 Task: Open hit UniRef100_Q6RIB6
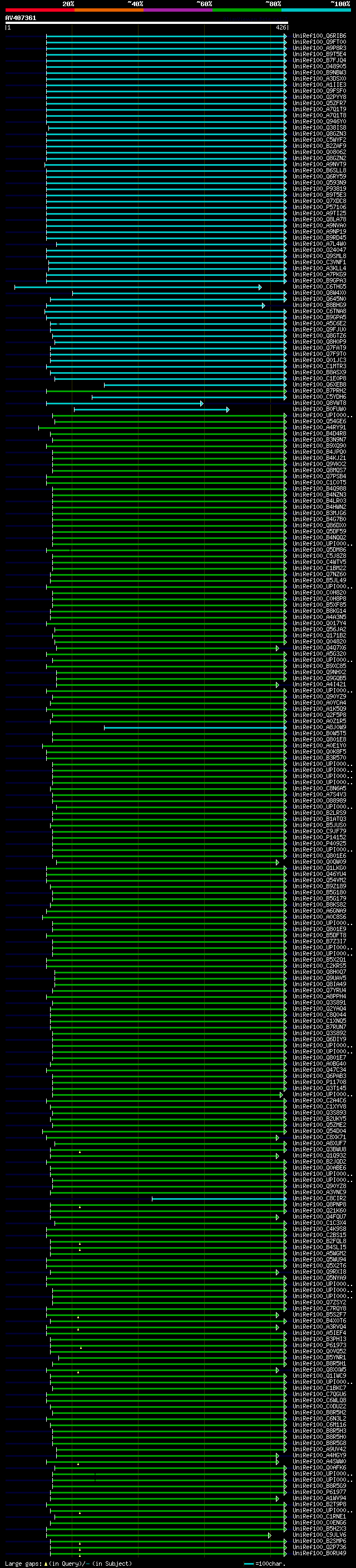(319, 36)
